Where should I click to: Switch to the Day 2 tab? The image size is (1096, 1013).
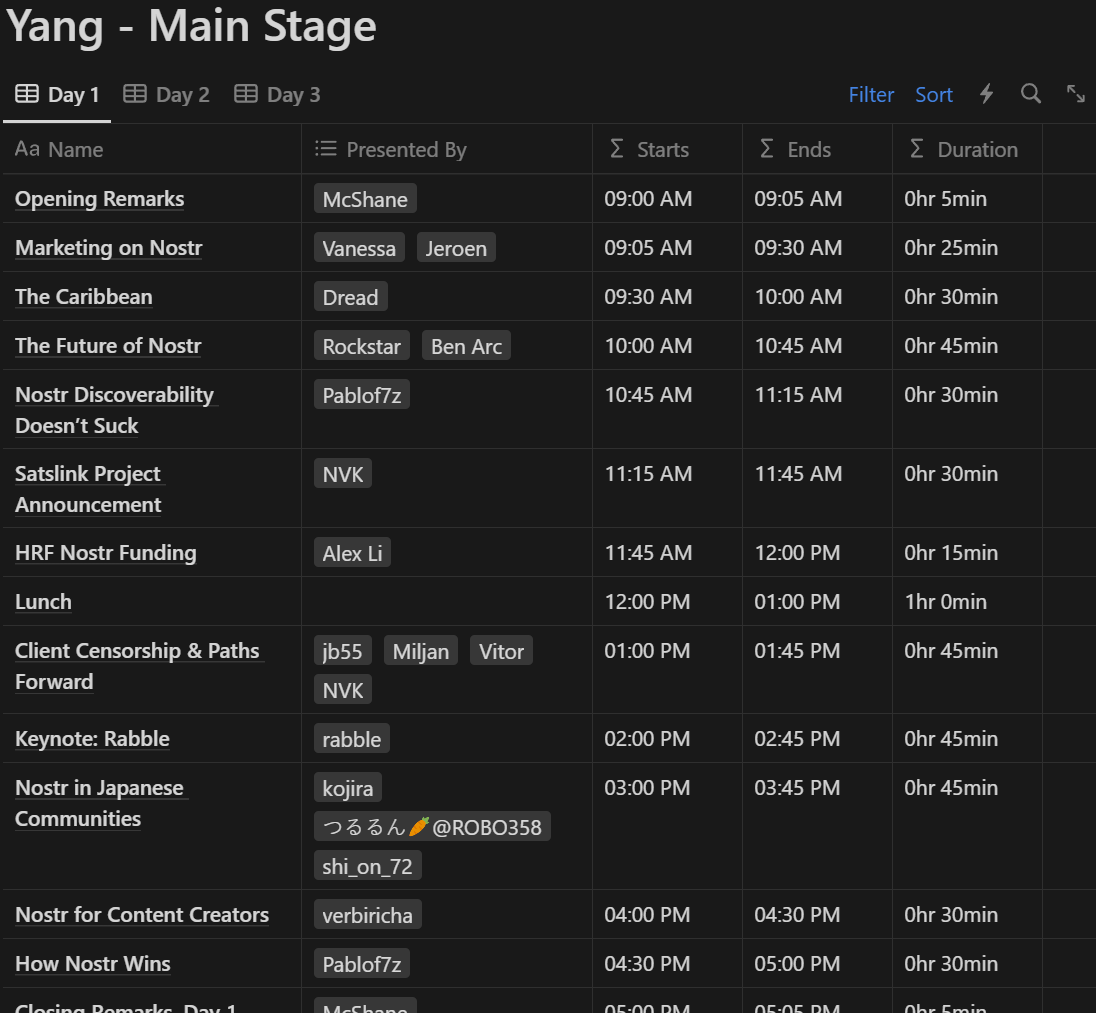click(167, 95)
